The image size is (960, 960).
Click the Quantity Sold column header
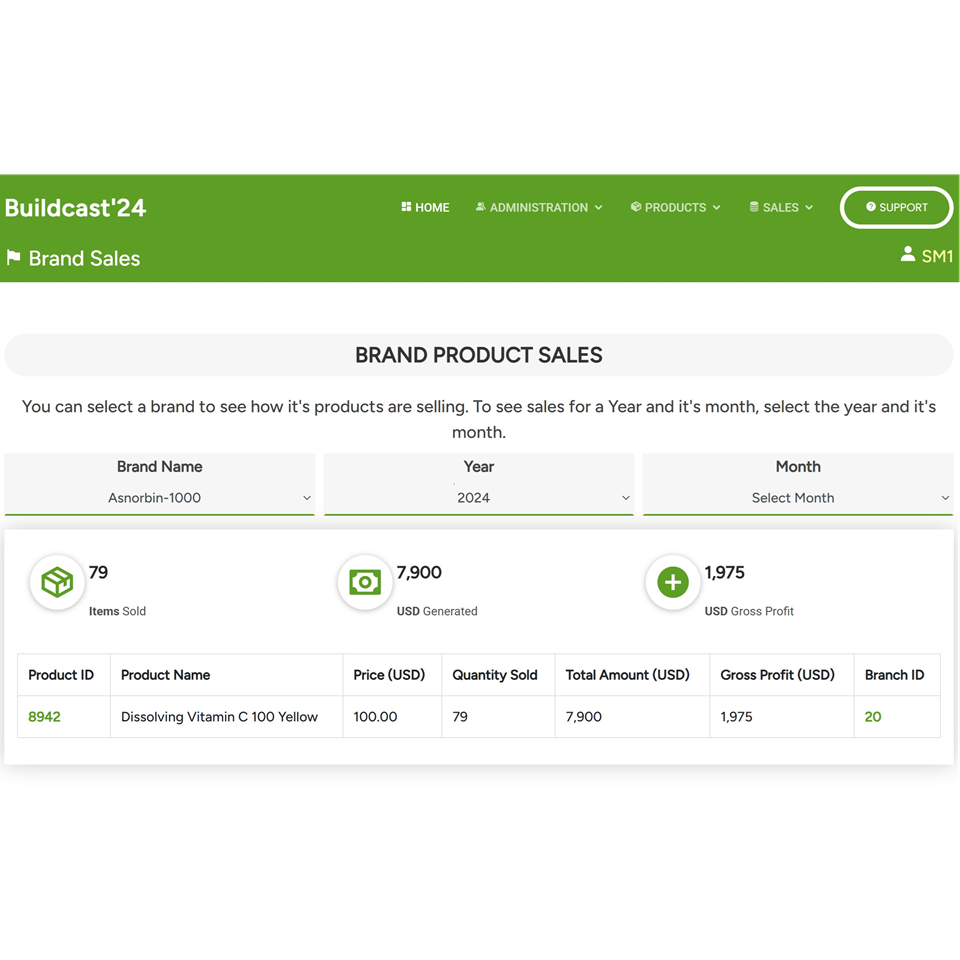click(x=495, y=675)
